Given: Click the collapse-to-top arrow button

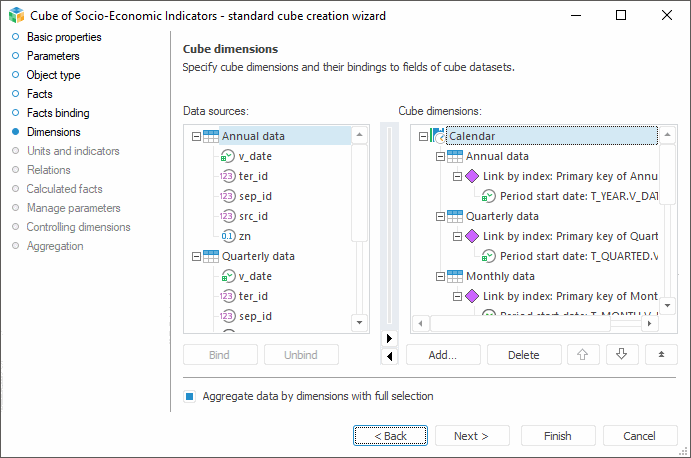Looking at the screenshot, I should [659, 354].
